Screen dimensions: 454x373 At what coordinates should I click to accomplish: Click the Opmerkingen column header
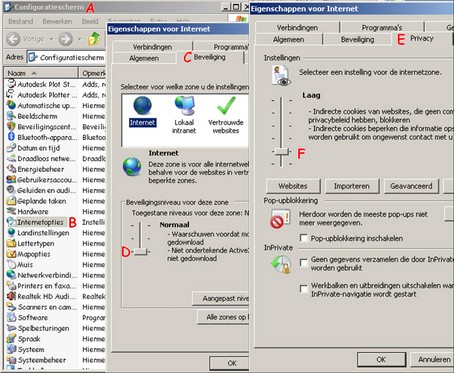tap(92, 73)
